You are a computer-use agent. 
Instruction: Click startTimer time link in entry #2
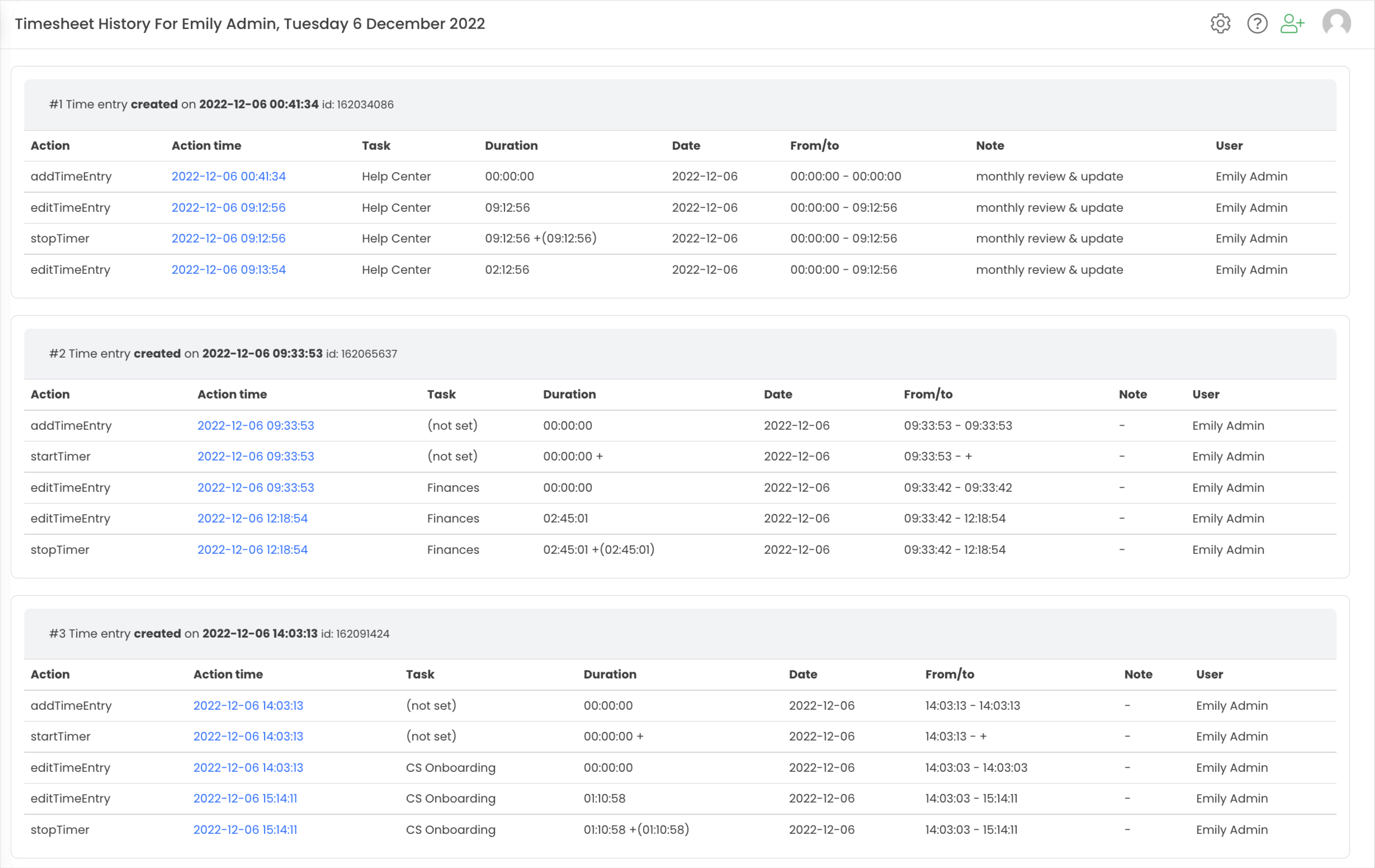255,457
